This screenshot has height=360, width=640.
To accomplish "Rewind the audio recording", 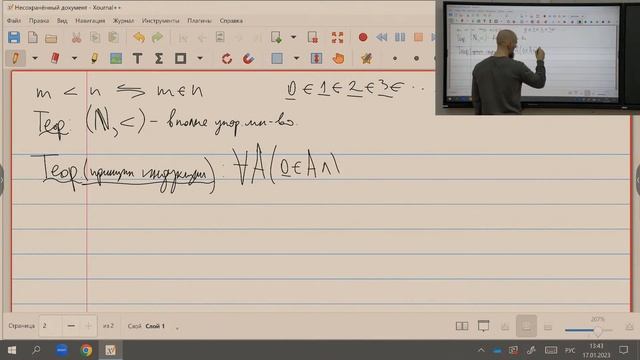I will (x=382, y=38).
